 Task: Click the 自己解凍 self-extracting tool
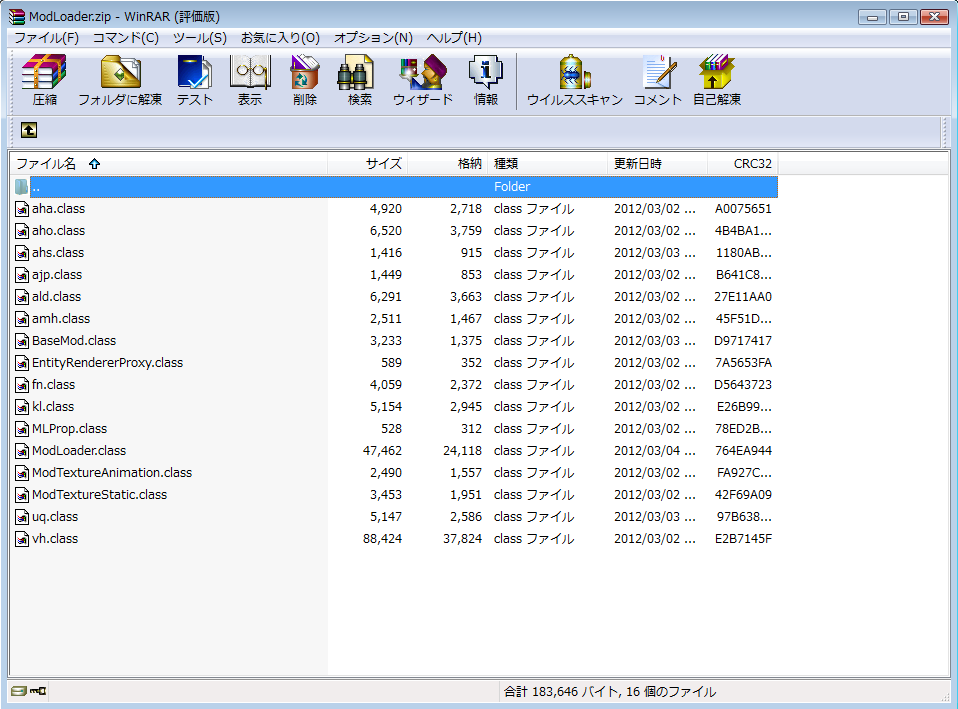(717, 80)
